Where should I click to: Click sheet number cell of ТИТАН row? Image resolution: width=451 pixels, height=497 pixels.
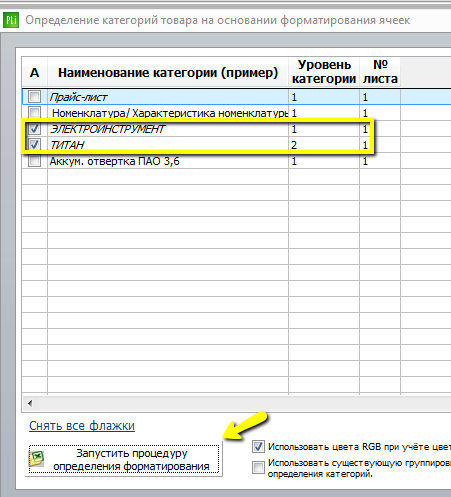click(380, 145)
